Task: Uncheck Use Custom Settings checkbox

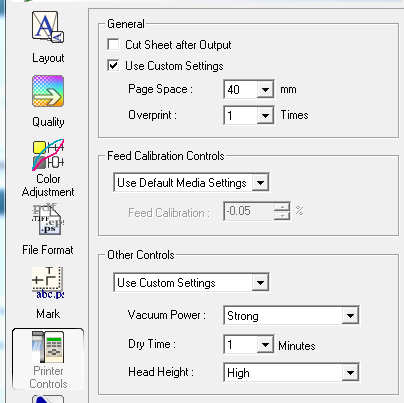Action: tap(113, 65)
